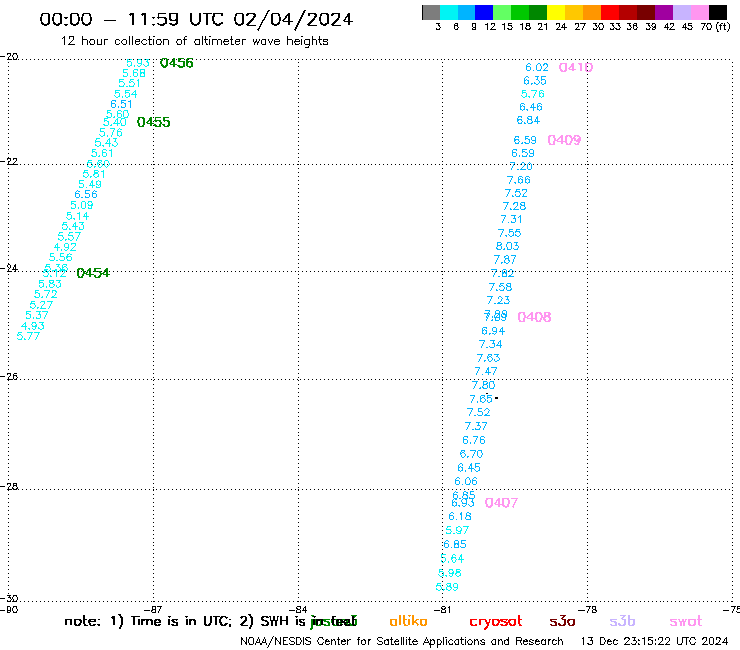This screenshot has height=650, width=740.
Task: Click the pink time label 0410
Action: pos(576,67)
